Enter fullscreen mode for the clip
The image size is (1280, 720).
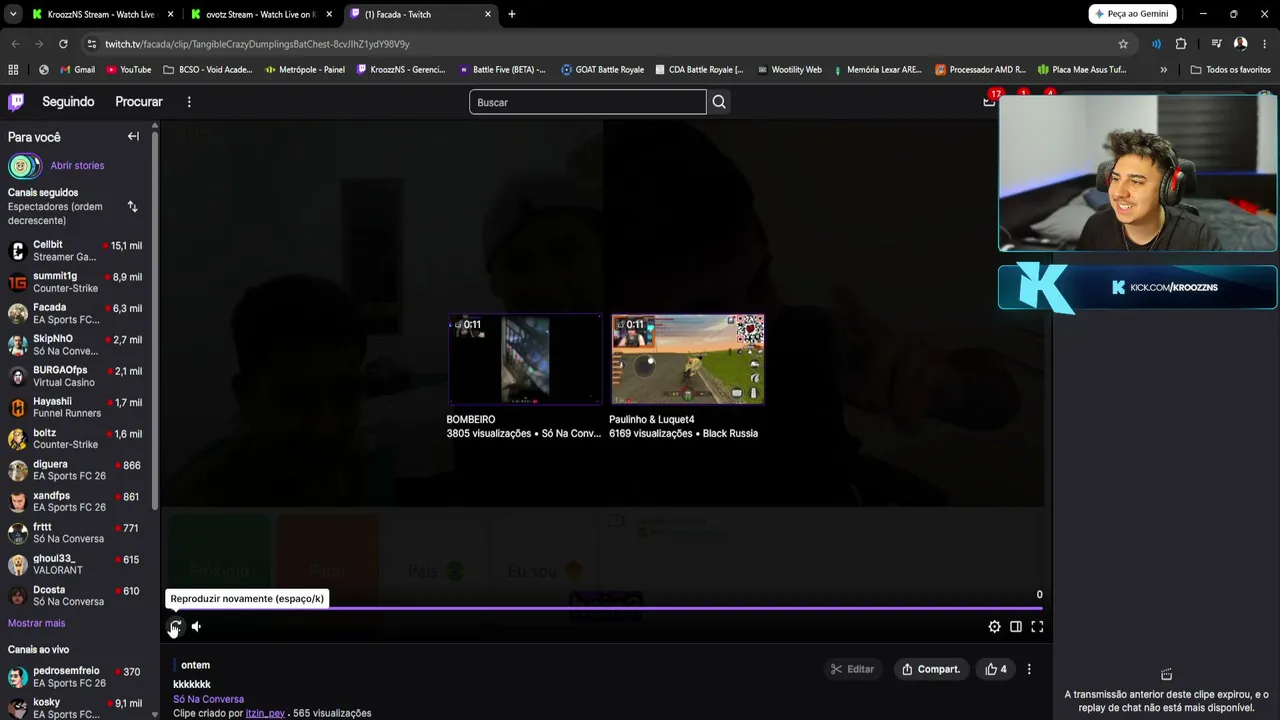pos(1037,627)
